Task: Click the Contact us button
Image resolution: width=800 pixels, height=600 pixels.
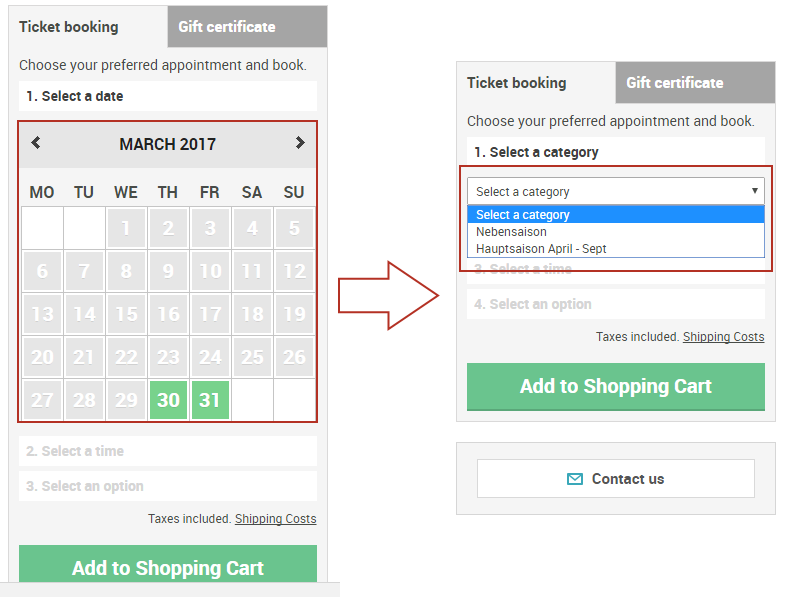Action: (x=615, y=479)
